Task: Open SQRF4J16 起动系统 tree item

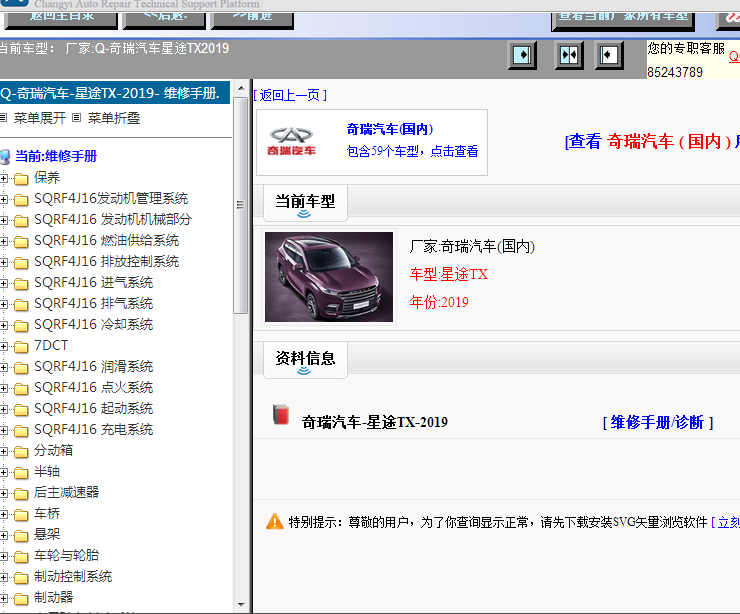Action: click(x=93, y=409)
